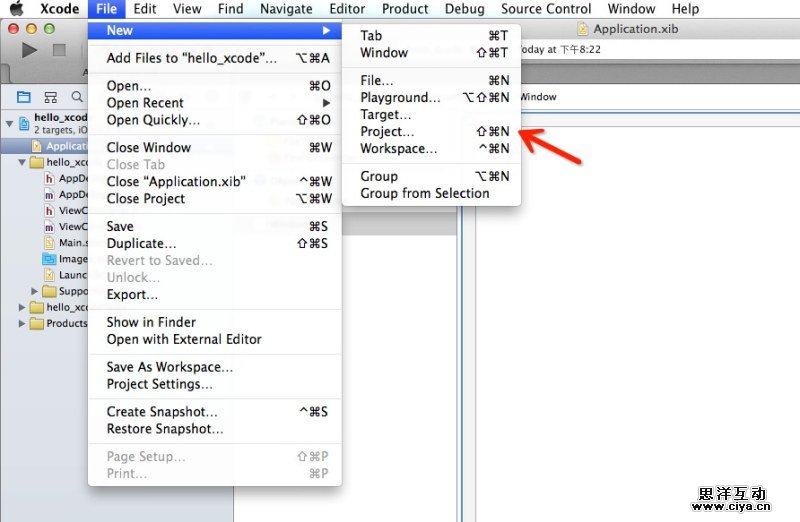The width and height of the screenshot is (800, 522).
Task: Show the Project navigator folder icon
Action: coord(23,97)
